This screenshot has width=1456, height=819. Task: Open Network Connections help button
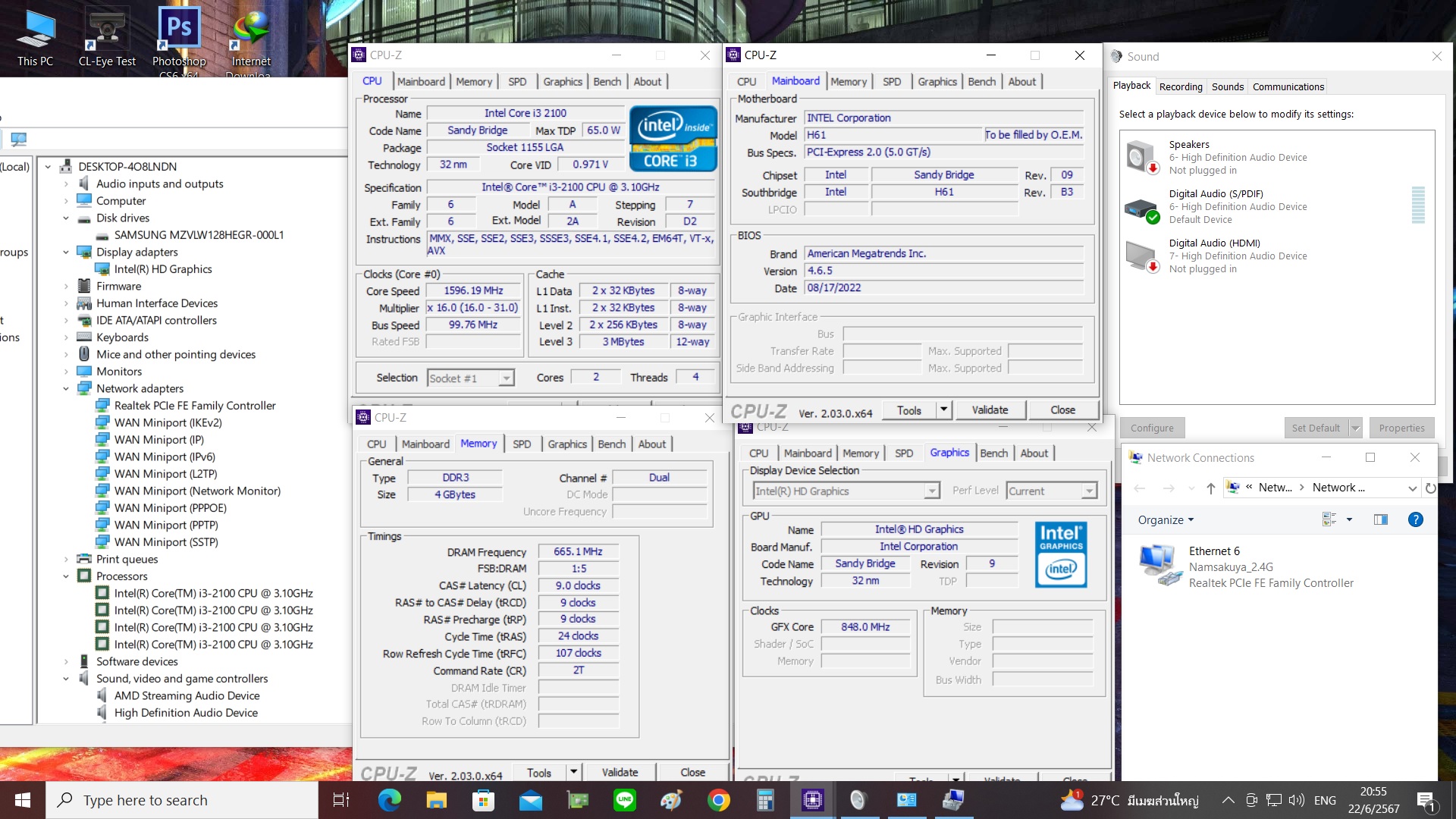[x=1415, y=519]
